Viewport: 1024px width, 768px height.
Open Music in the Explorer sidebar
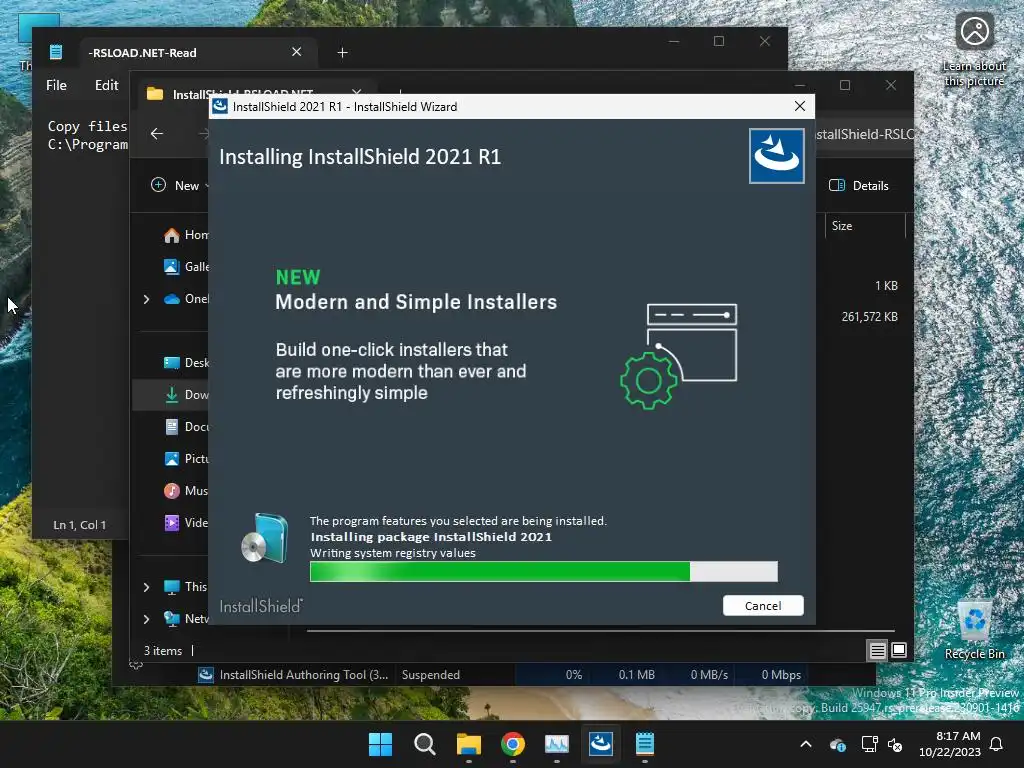pyautogui.click(x=186, y=490)
